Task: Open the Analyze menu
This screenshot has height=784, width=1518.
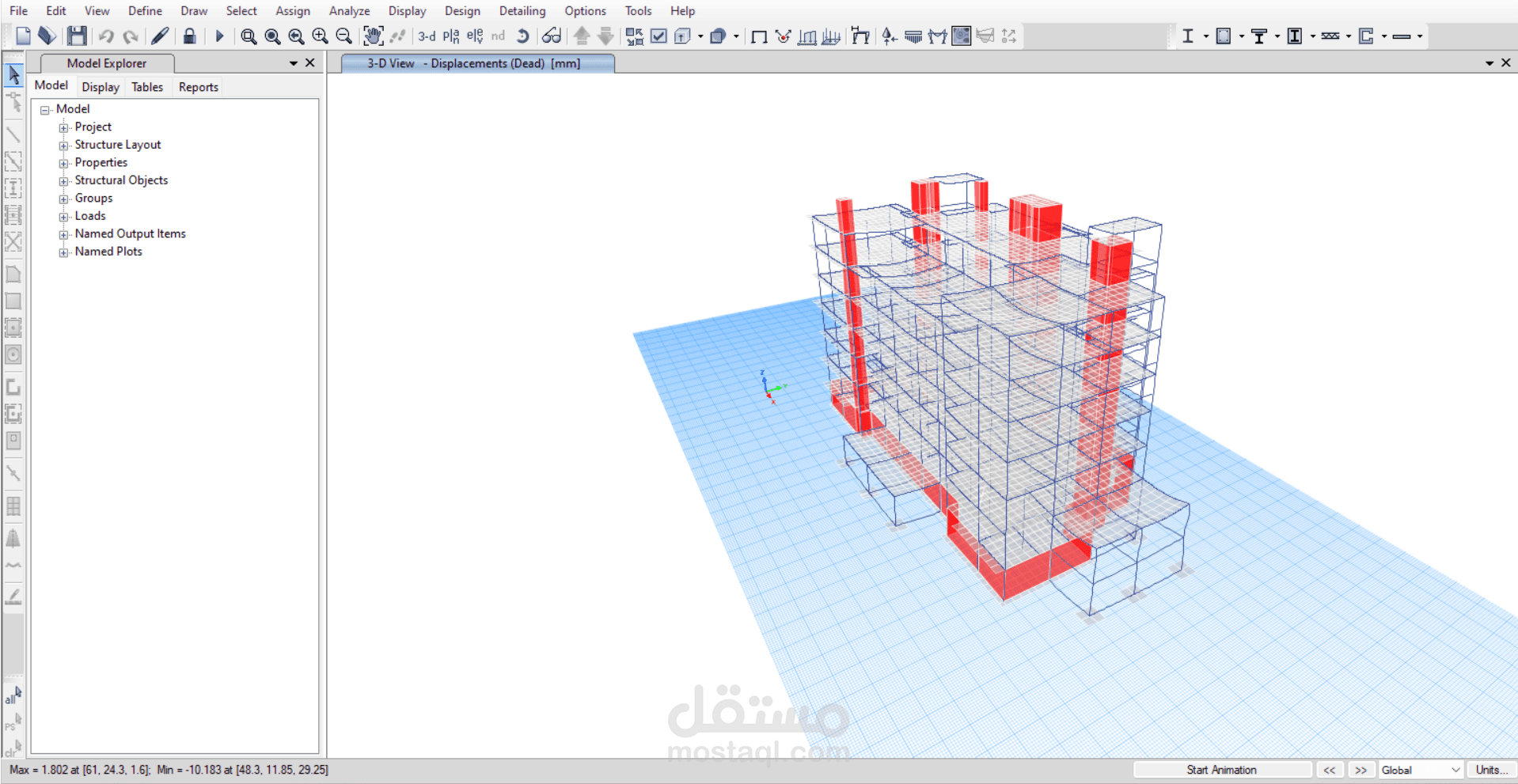Action: coord(350,11)
